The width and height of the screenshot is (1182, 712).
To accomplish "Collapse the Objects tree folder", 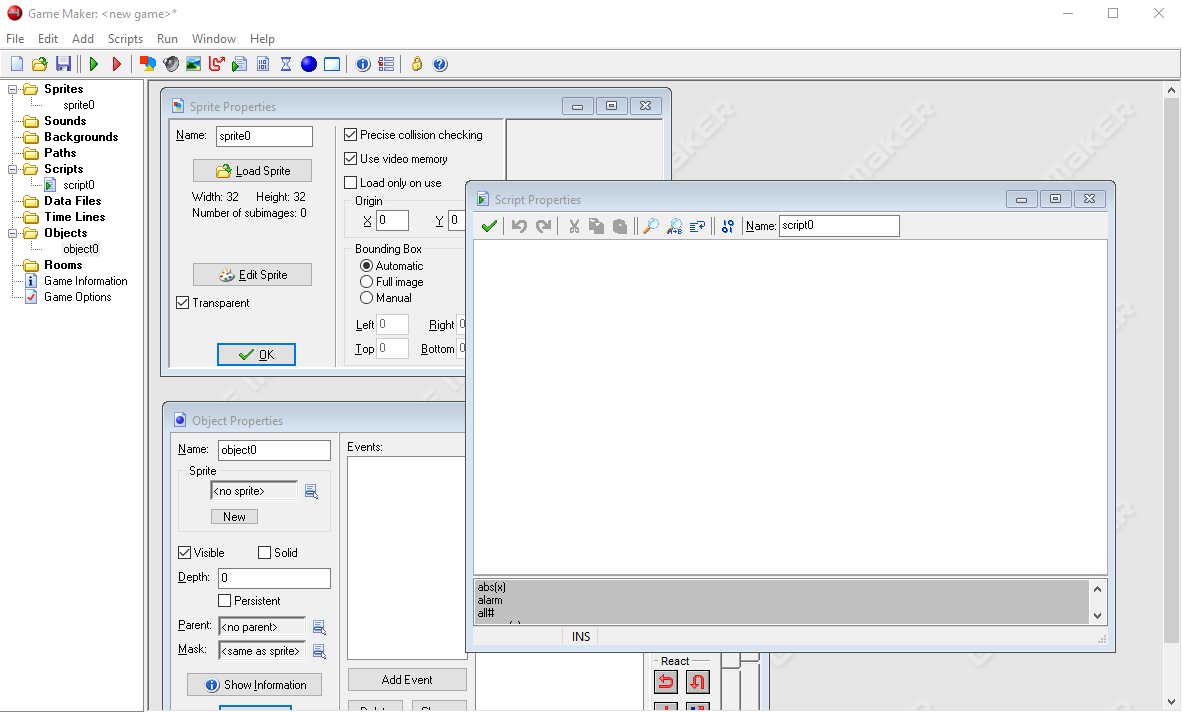I will point(13,234).
